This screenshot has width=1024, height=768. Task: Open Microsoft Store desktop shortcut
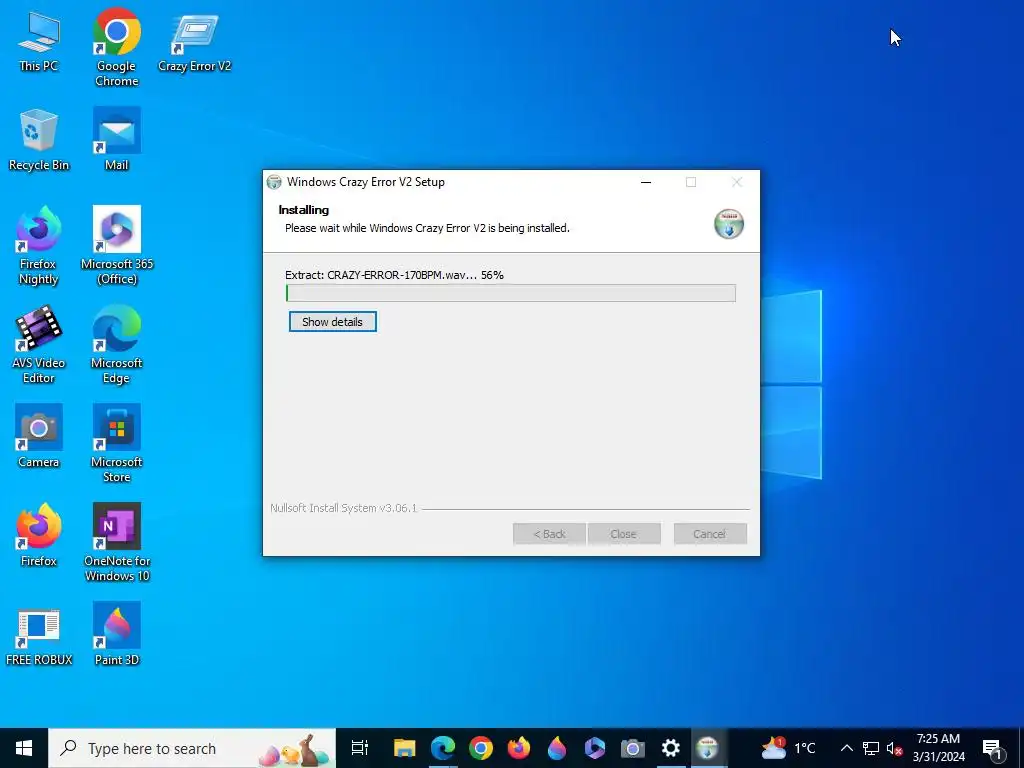click(x=116, y=444)
